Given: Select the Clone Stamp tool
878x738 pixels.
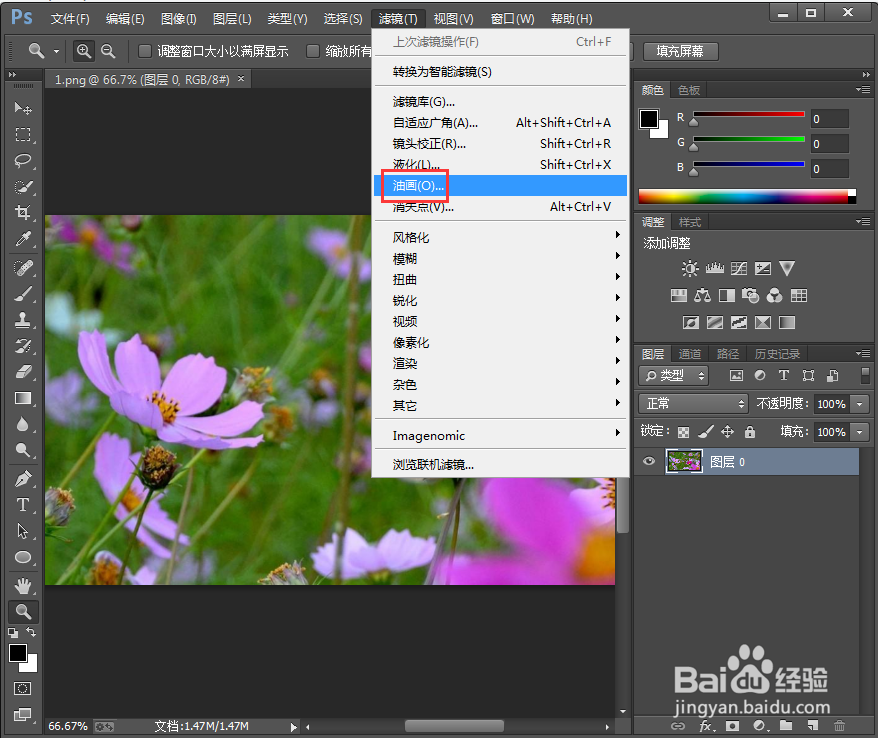Looking at the screenshot, I should tap(23, 320).
